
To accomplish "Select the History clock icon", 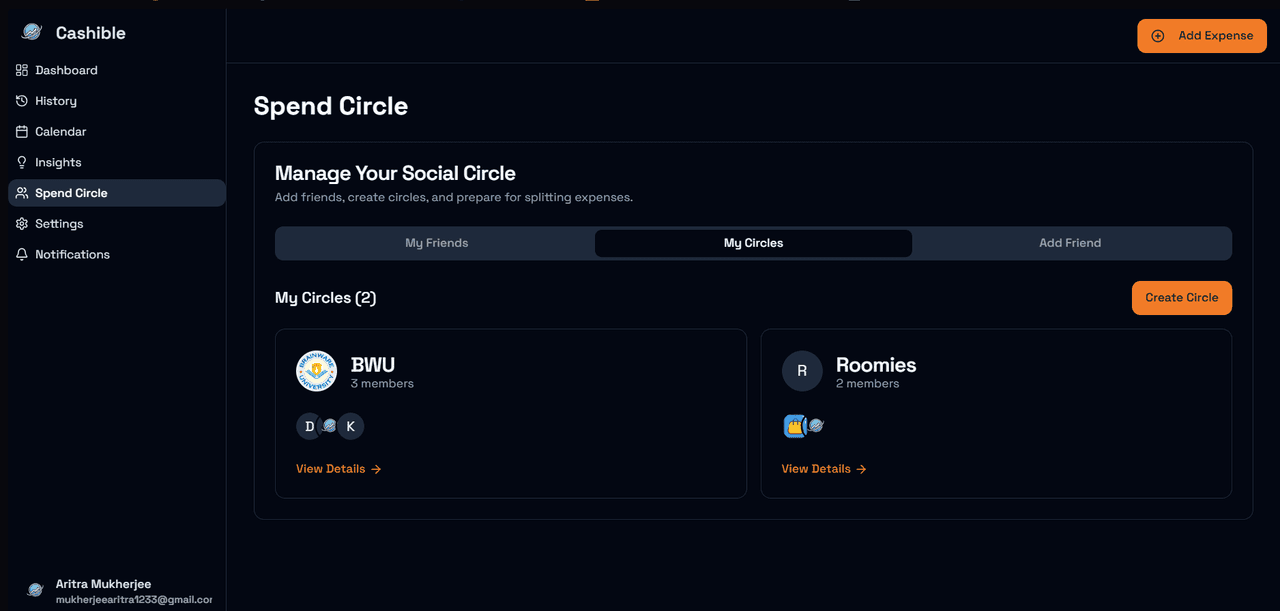I will pos(21,100).
